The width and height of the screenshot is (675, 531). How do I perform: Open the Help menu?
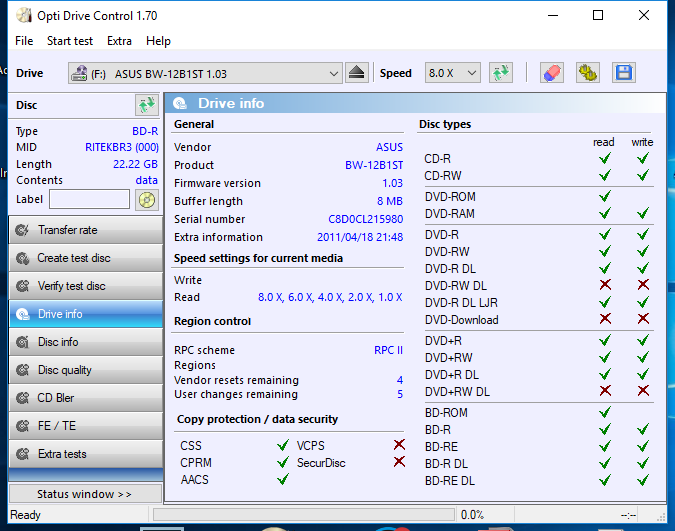pos(158,41)
